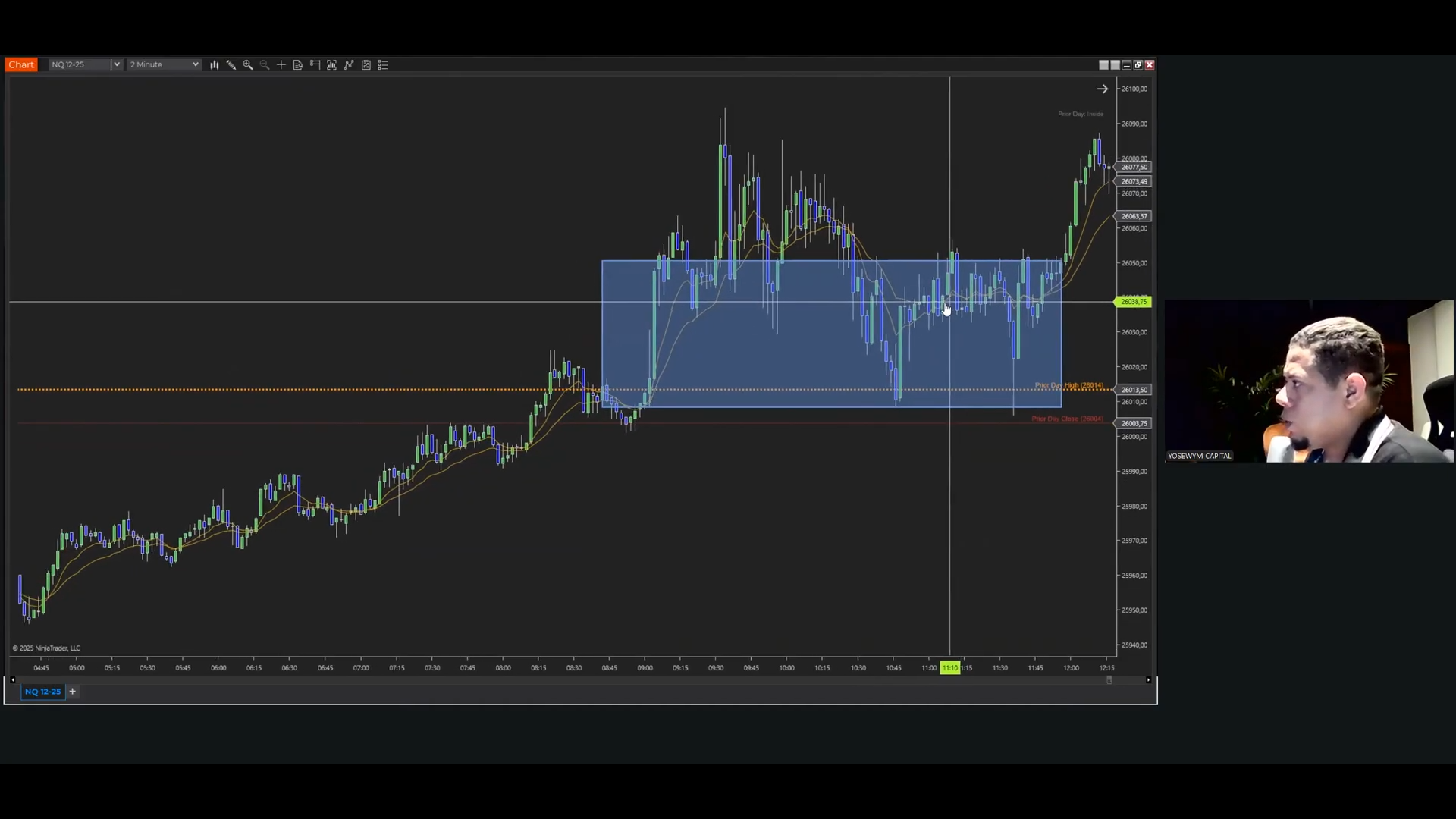
Task: Open the chart properties list icon
Action: (x=383, y=65)
